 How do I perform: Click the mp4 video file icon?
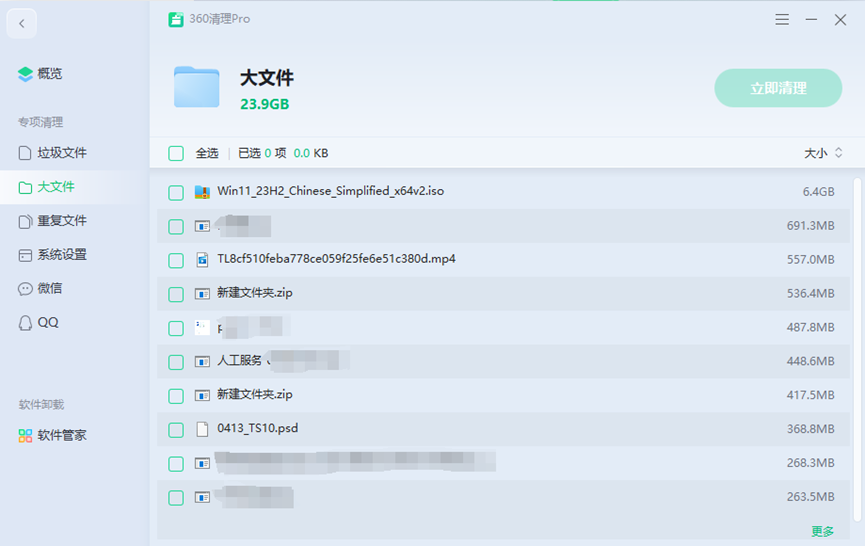(x=202, y=260)
